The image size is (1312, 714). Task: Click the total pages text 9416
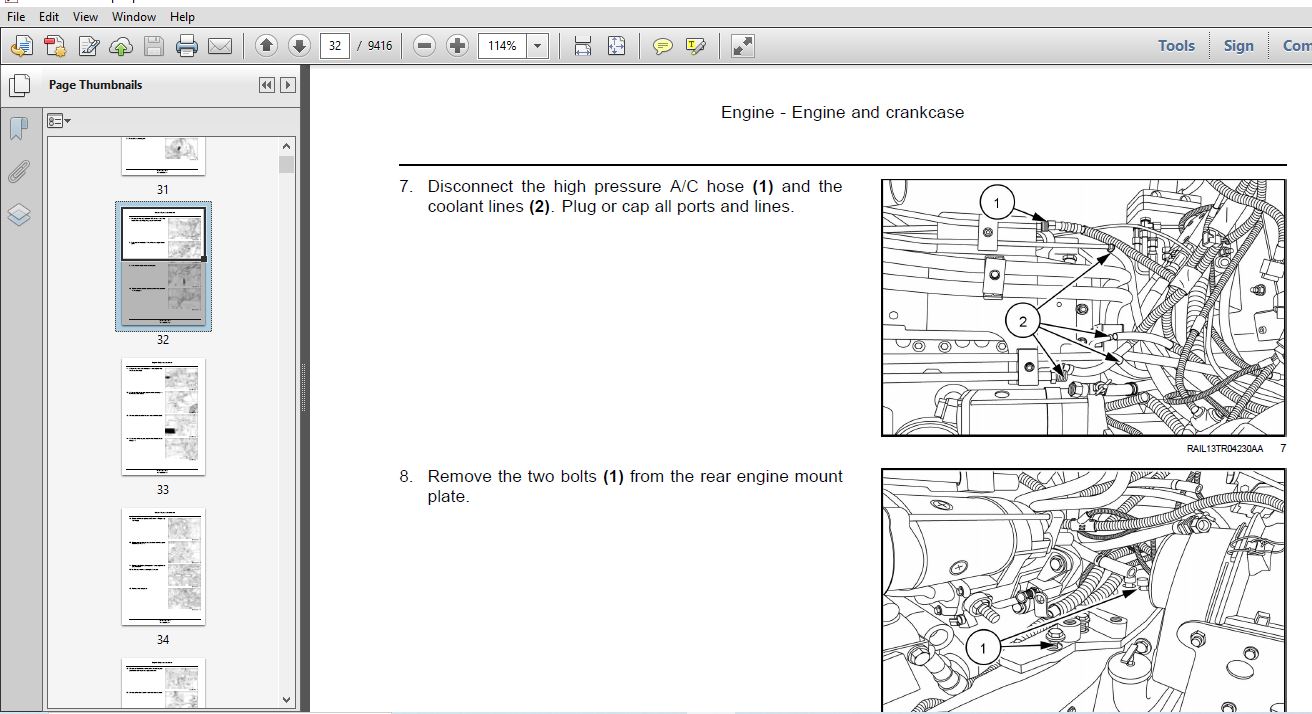click(x=380, y=46)
